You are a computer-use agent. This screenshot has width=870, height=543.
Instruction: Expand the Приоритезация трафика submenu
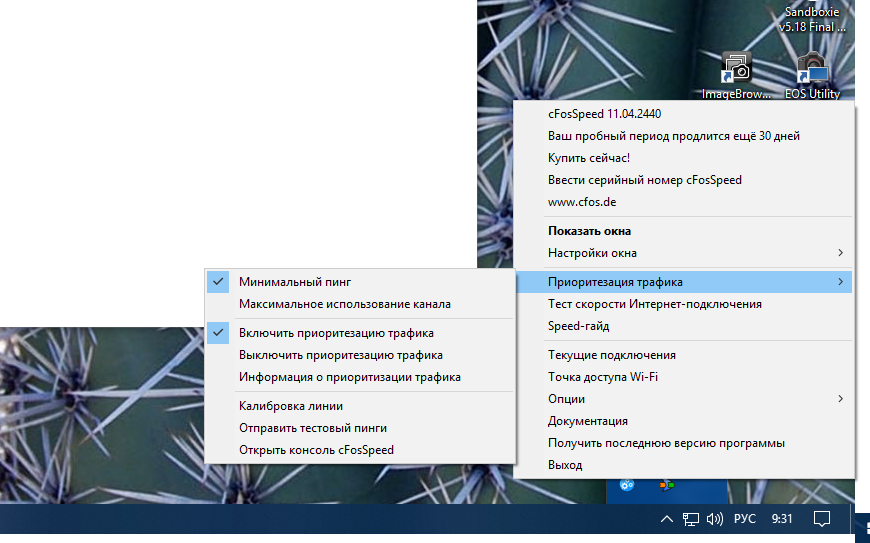coord(684,282)
